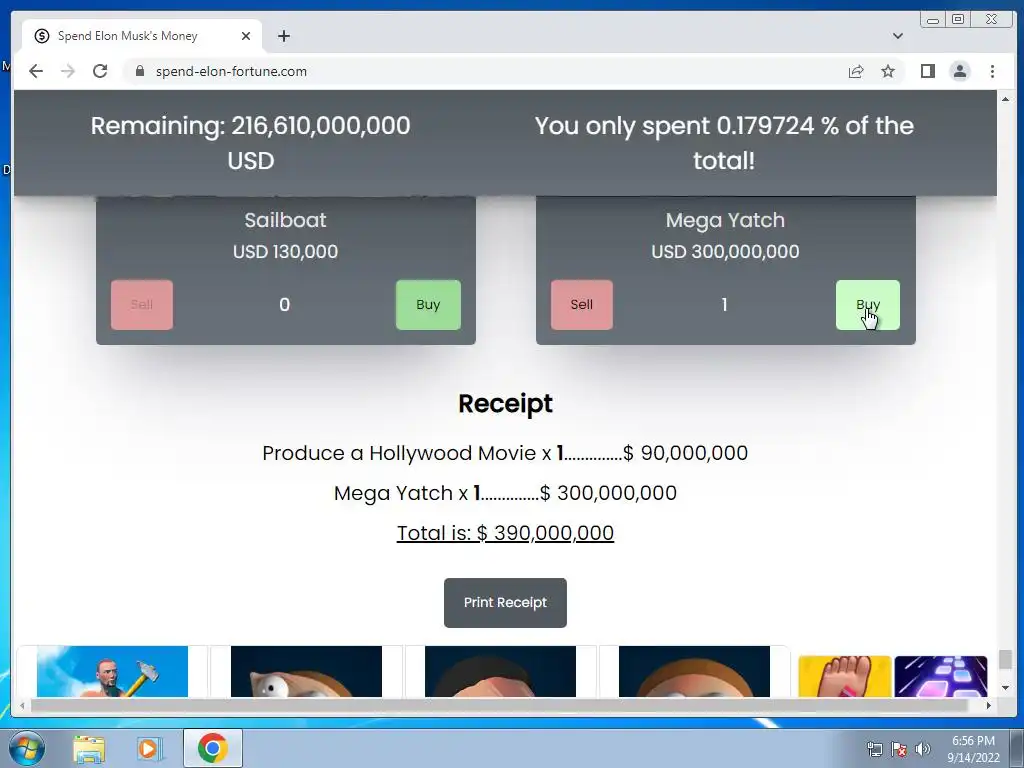Open the Action Center flag icon
Screen dimensions: 1024x768
[x=899, y=749]
